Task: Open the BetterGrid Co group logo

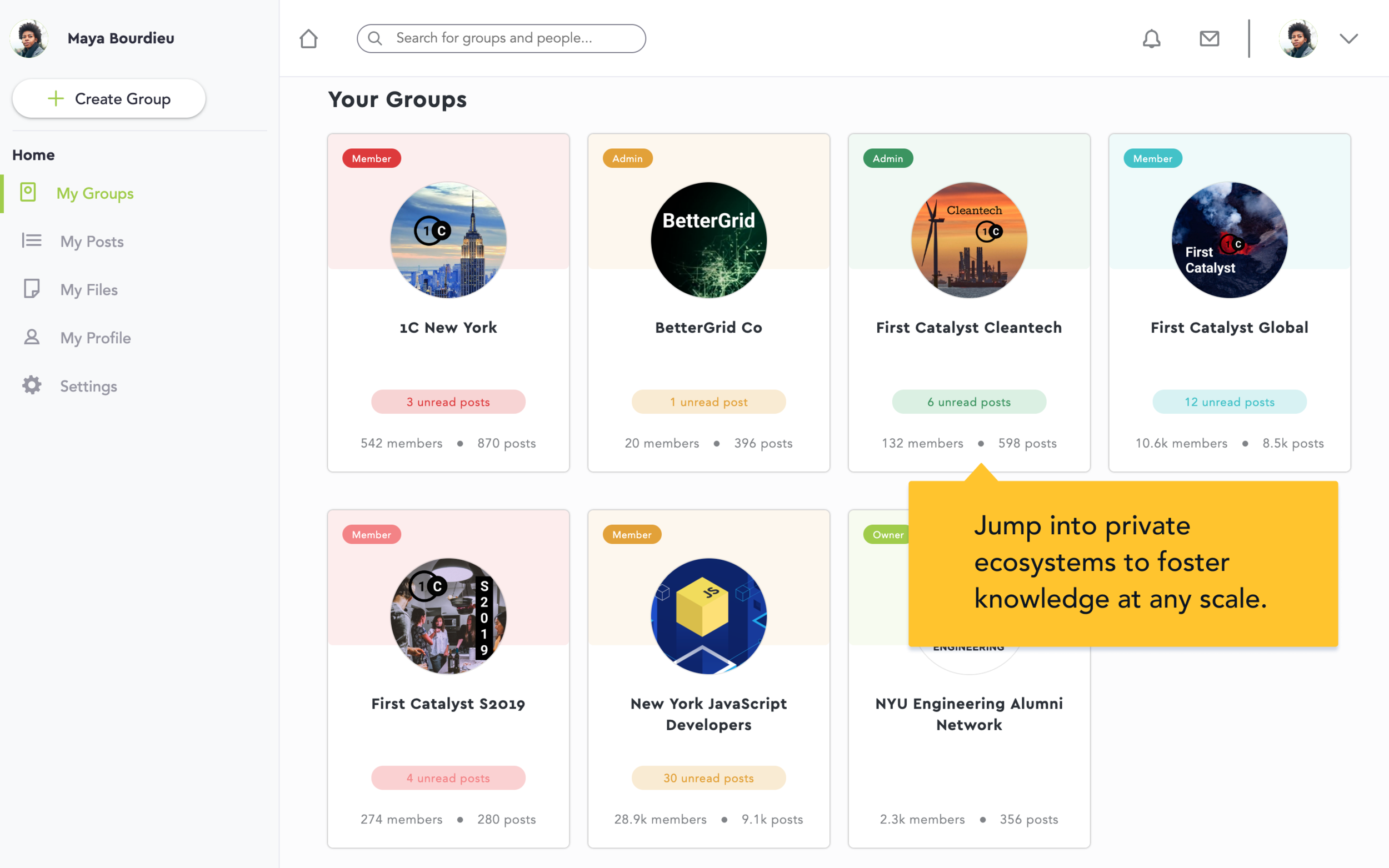Action: pos(708,240)
